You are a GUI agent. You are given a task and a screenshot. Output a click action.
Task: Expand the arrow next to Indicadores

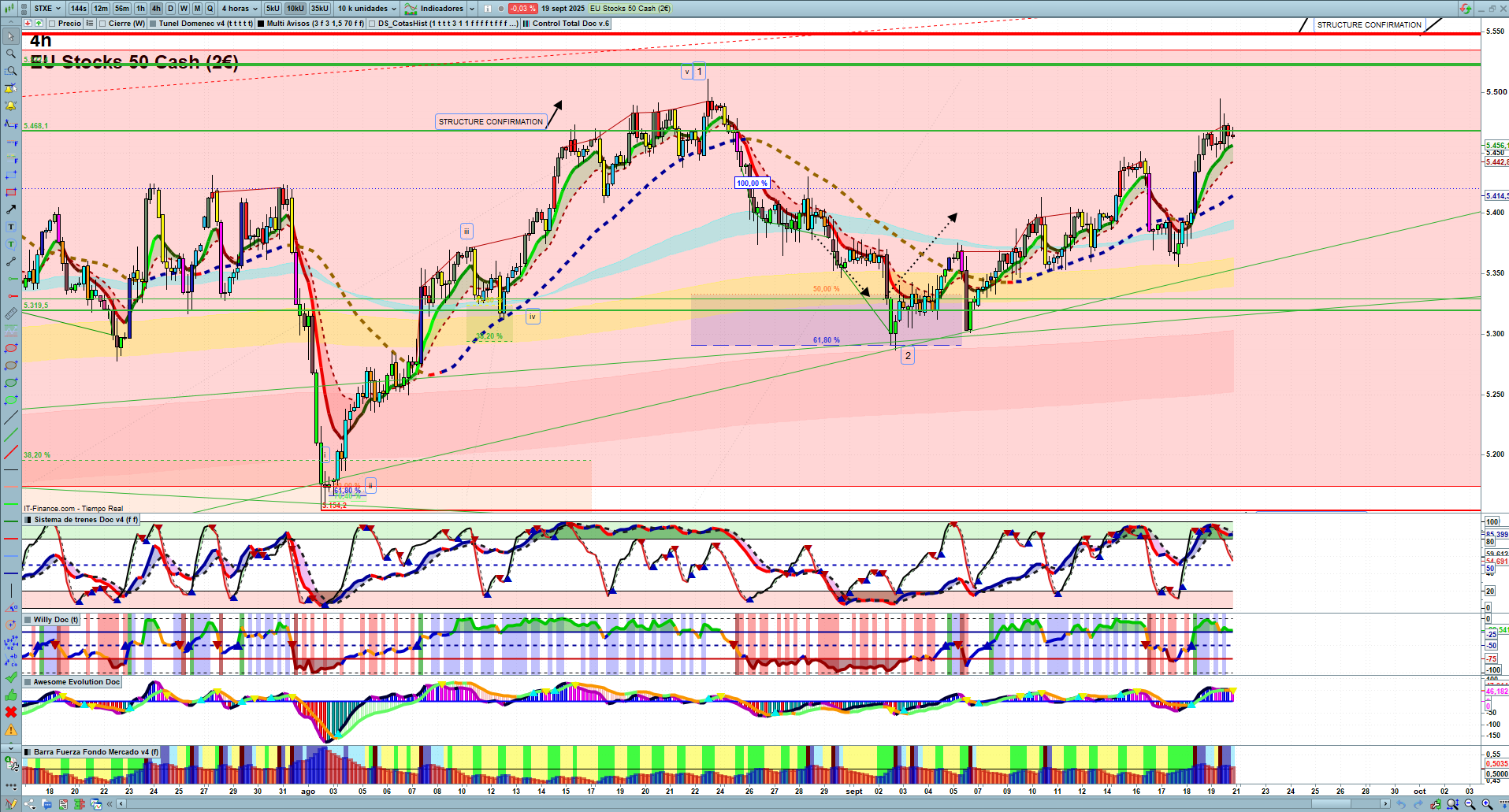pyautogui.click(x=472, y=9)
